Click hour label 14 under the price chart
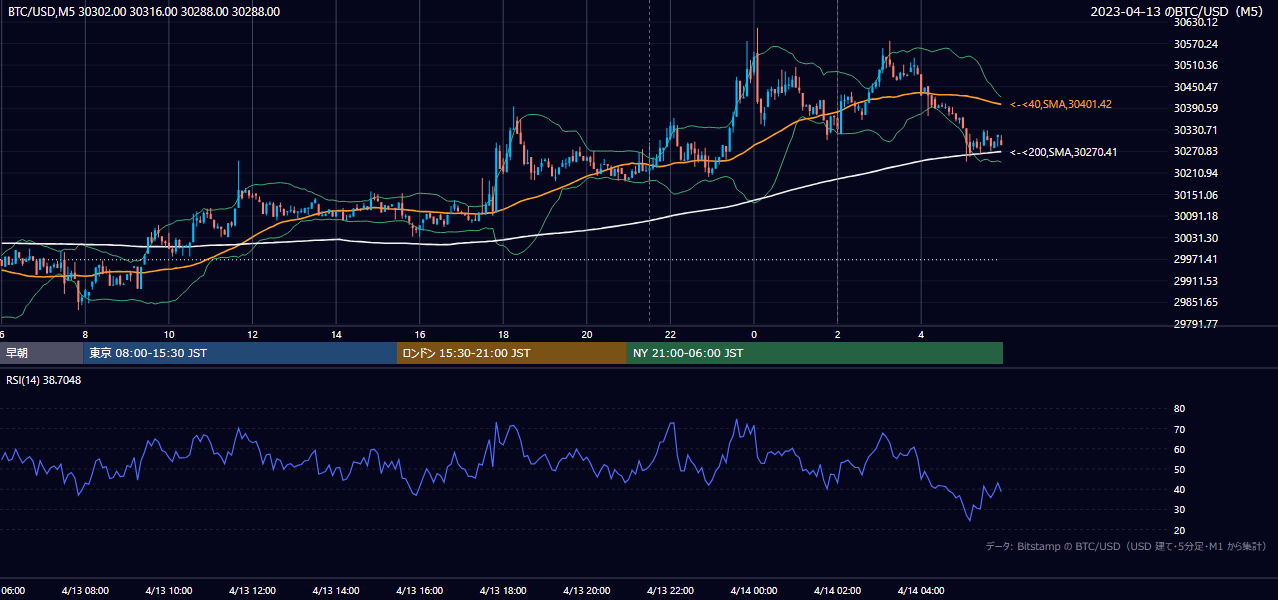 (x=336, y=335)
